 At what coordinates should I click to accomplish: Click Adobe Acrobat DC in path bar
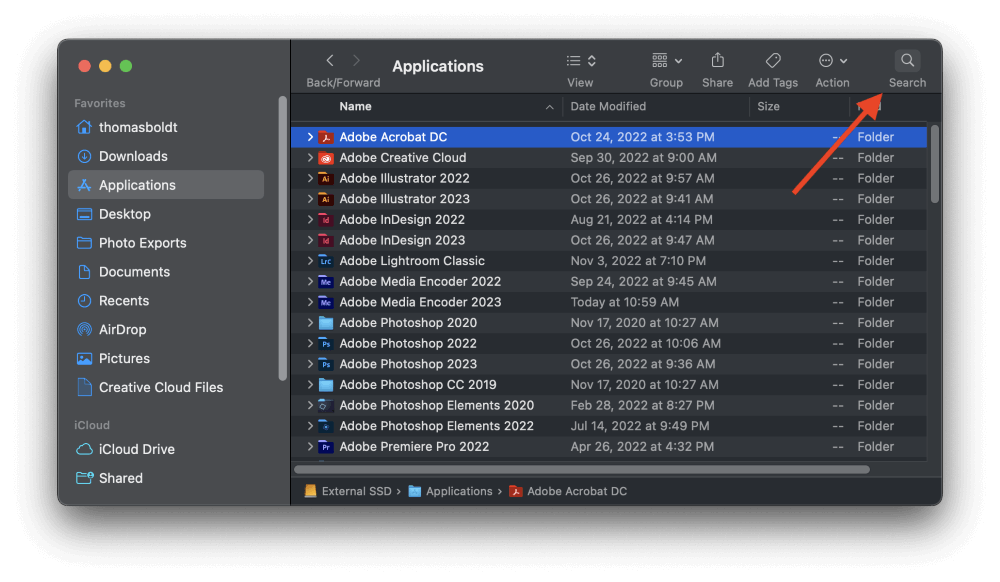click(568, 491)
